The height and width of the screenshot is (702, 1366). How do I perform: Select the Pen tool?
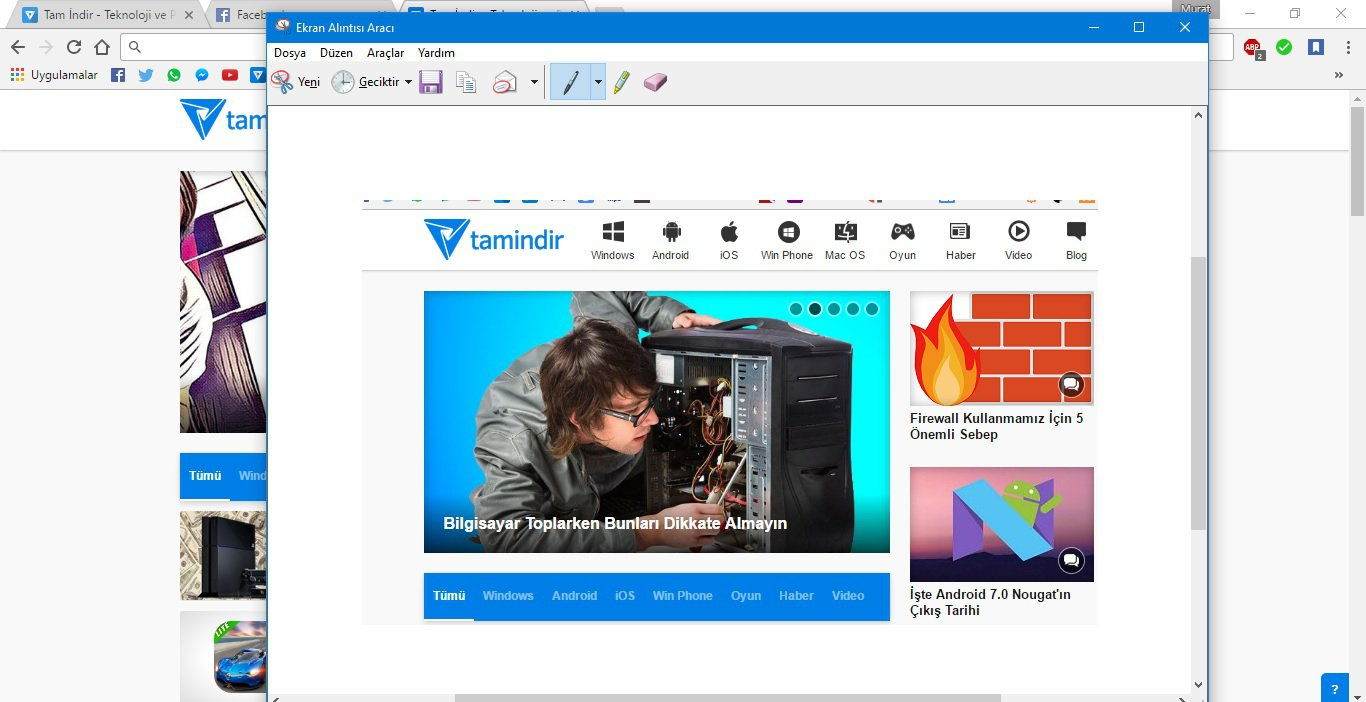[x=570, y=82]
